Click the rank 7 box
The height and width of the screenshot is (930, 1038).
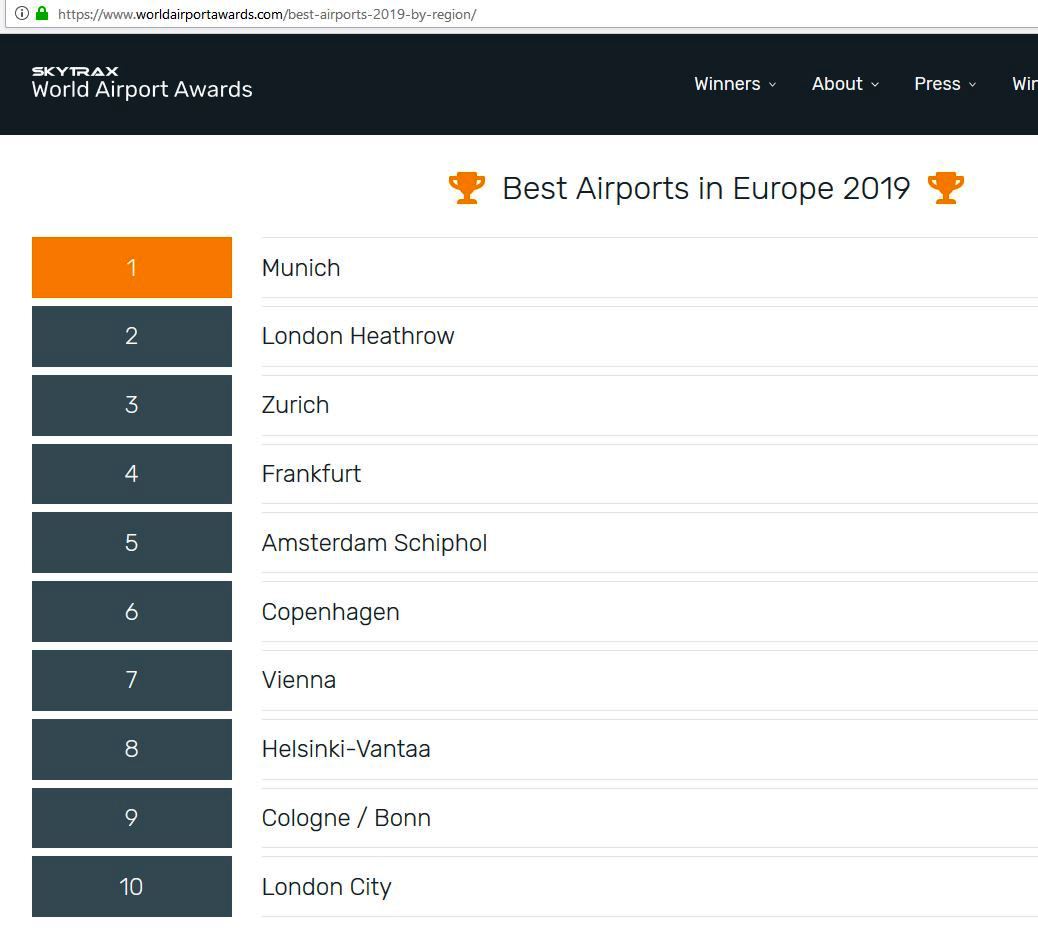pyautogui.click(x=132, y=680)
